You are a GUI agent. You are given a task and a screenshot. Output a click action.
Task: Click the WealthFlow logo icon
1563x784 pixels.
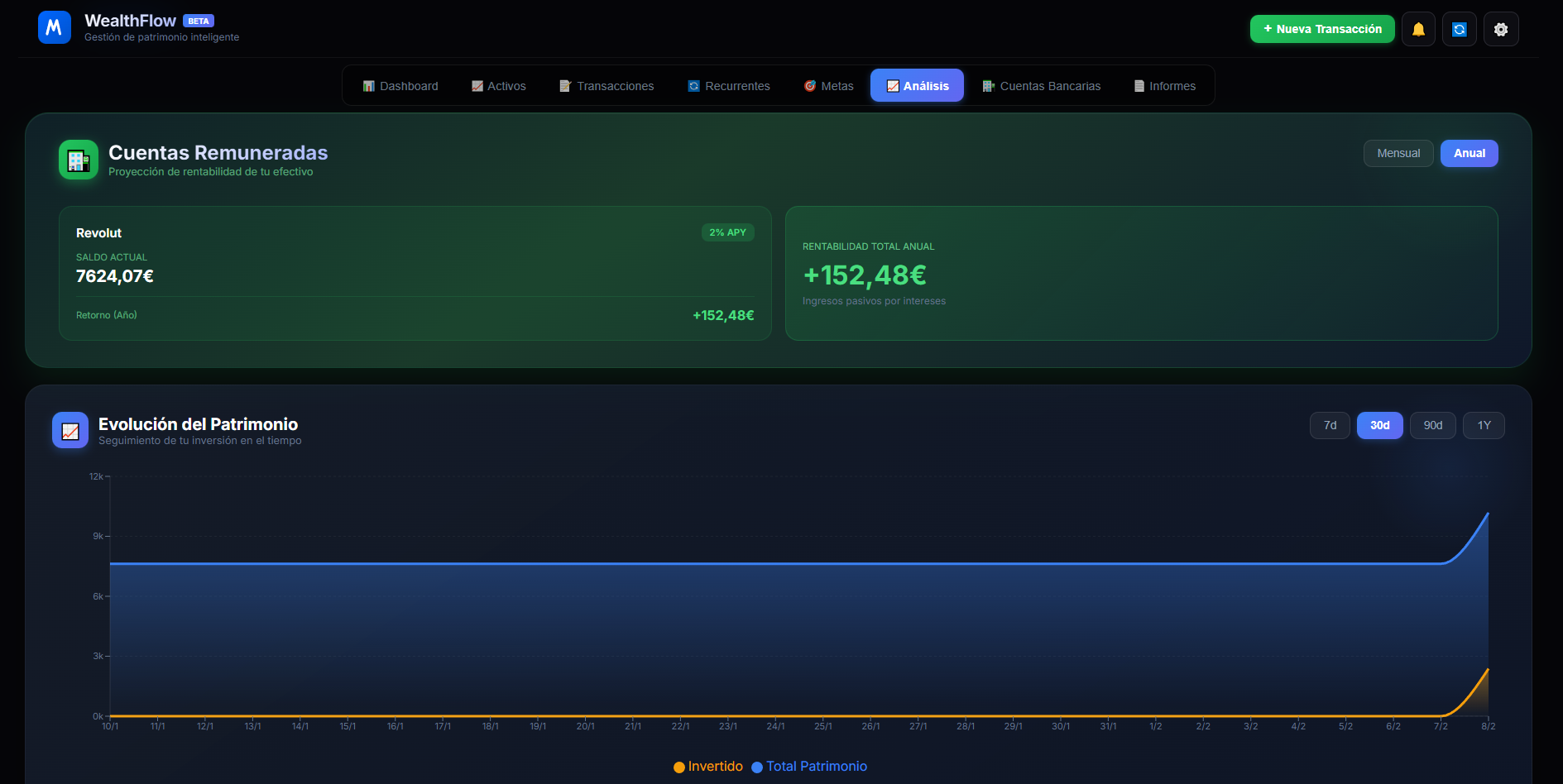pyautogui.click(x=55, y=27)
